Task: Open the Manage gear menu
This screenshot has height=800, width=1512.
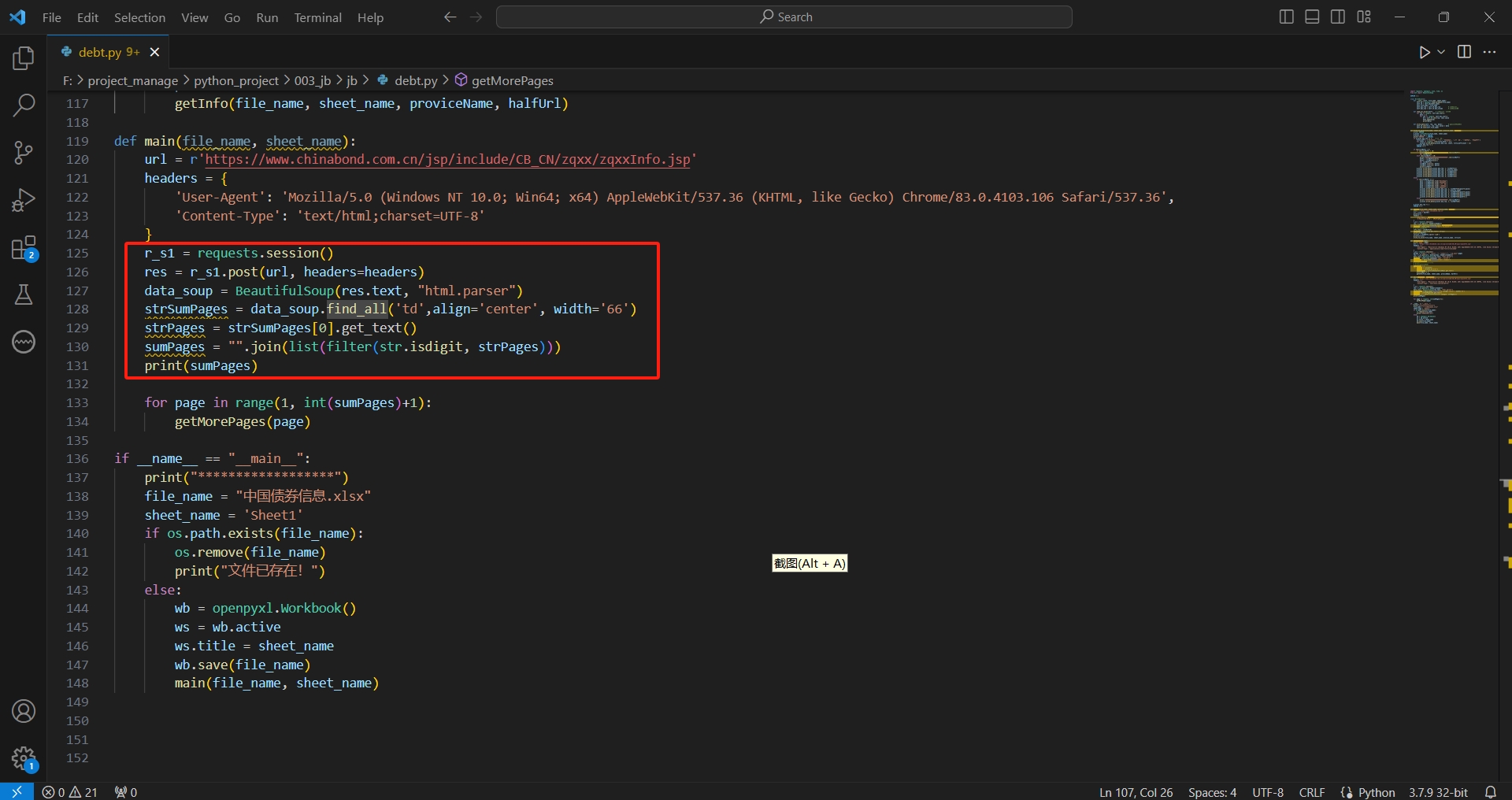Action: (x=24, y=759)
